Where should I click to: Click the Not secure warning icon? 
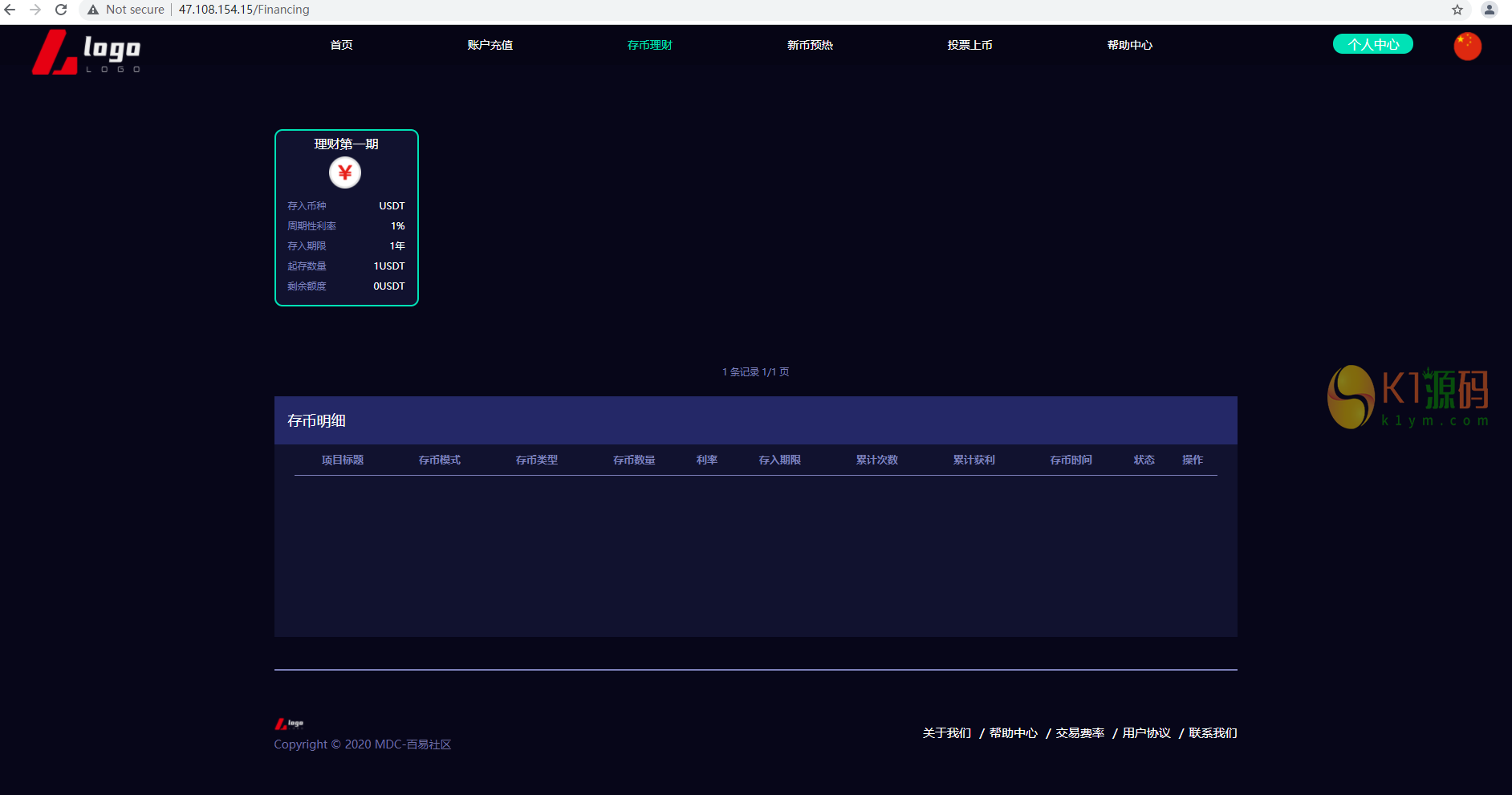click(x=93, y=10)
